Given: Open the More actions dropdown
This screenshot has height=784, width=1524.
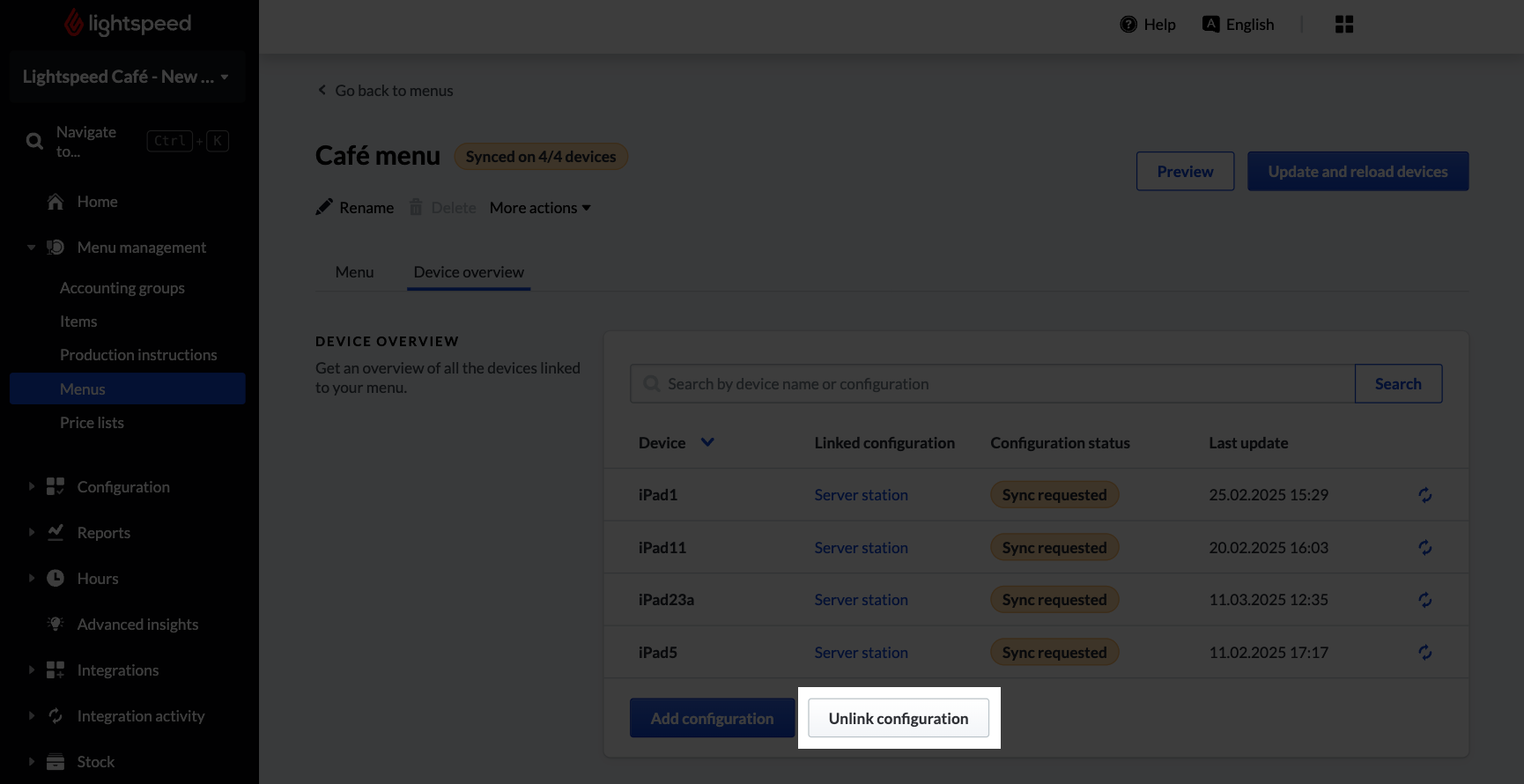Looking at the screenshot, I should tap(539, 208).
